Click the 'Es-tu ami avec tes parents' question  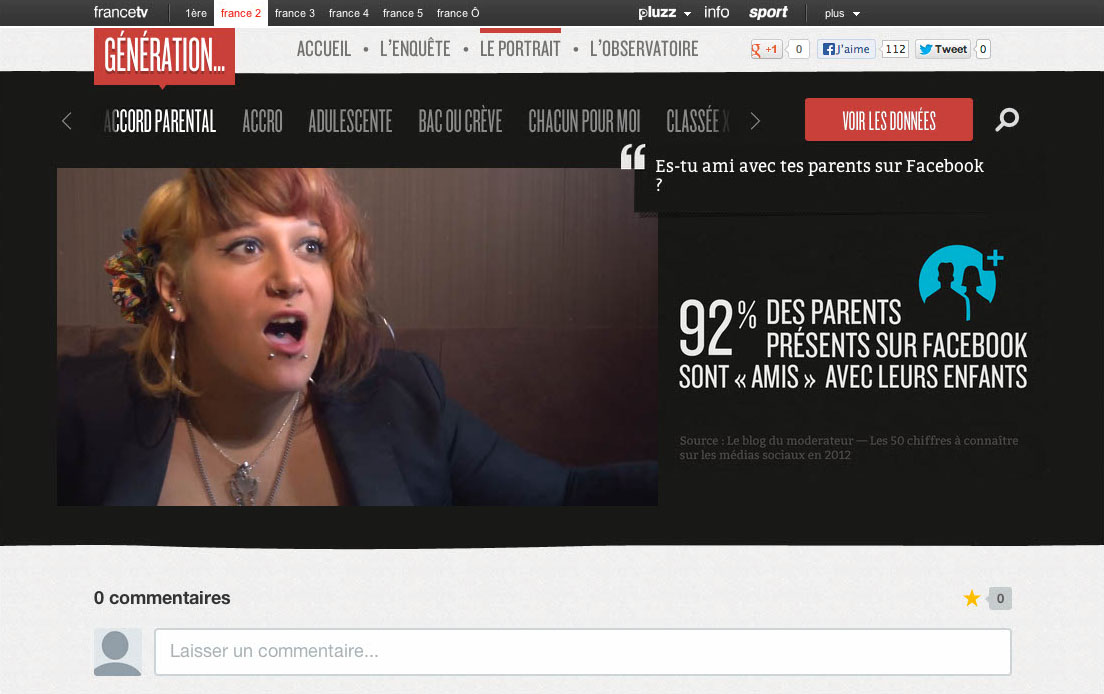[x=820, y=175]
